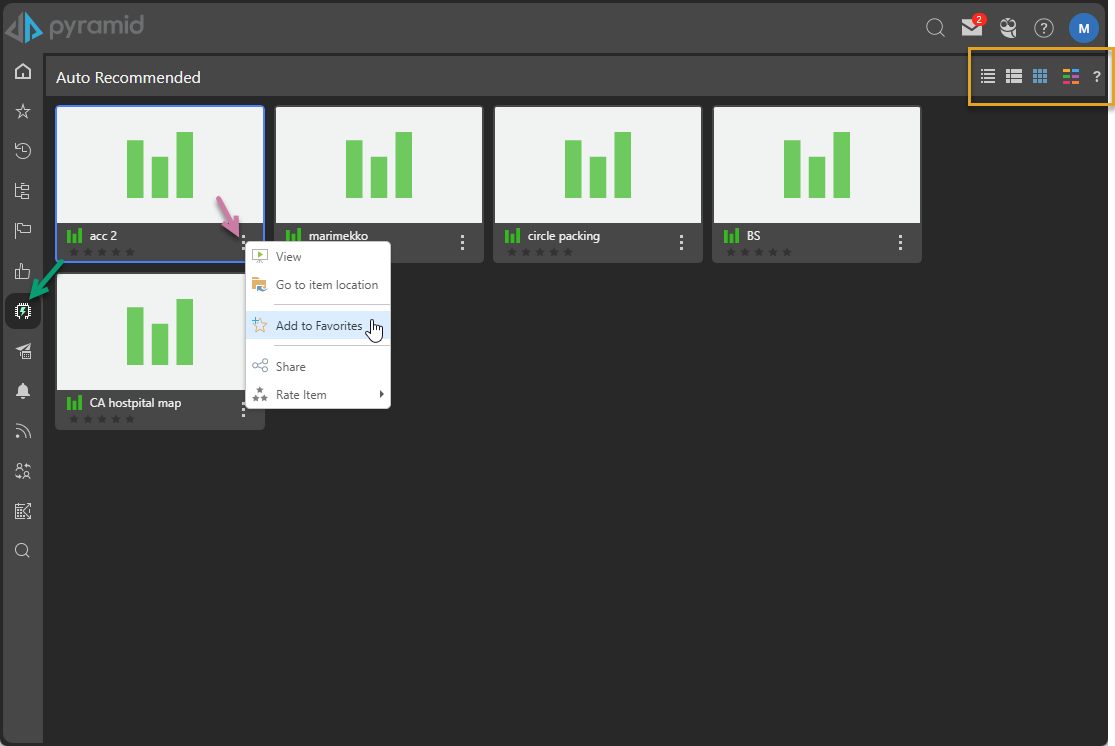Click the mail inbox icon with badge
Viewport: 1115px width, 746px height.
971,28
